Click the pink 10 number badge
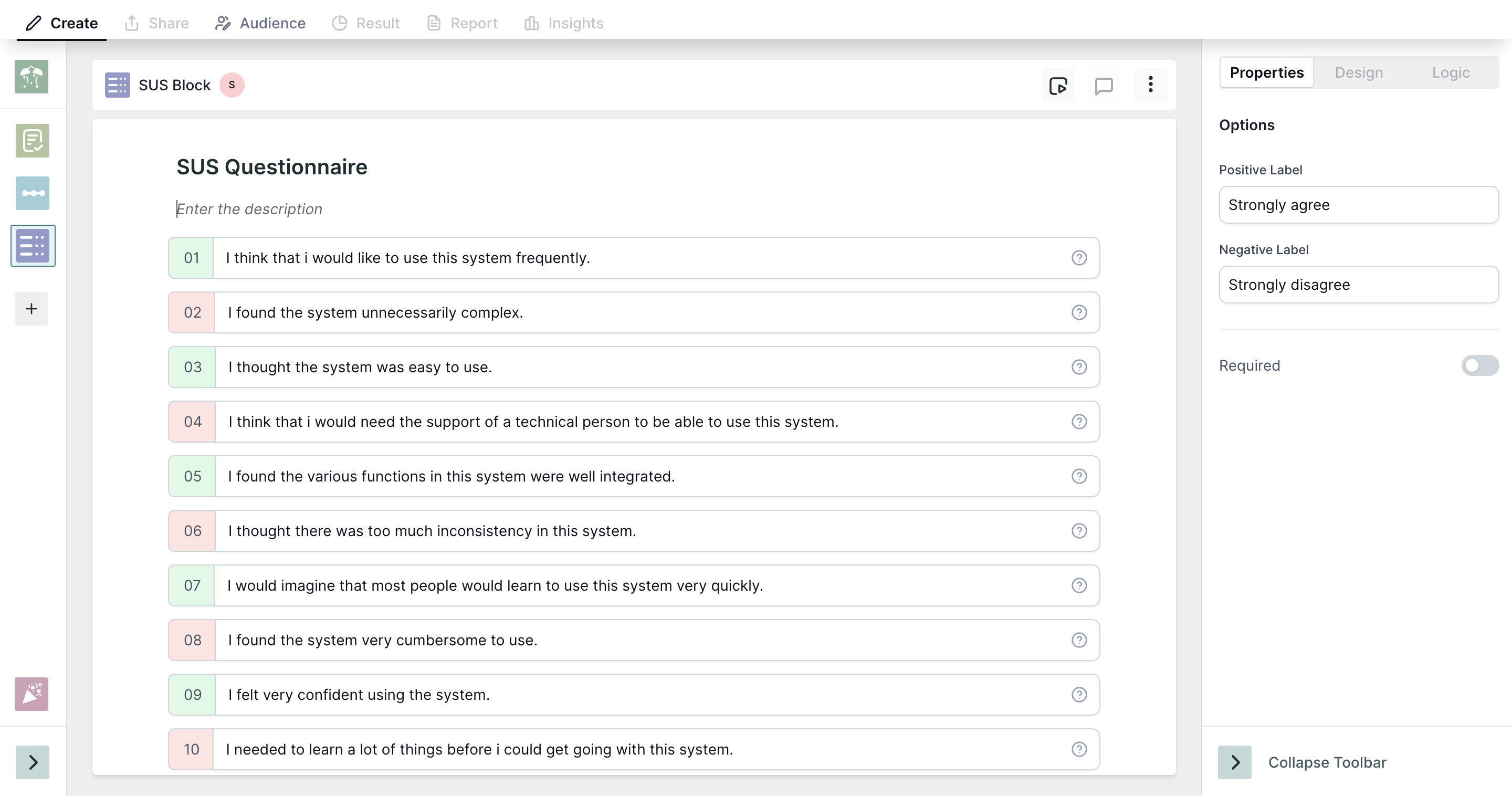 (x=191, y=749)
